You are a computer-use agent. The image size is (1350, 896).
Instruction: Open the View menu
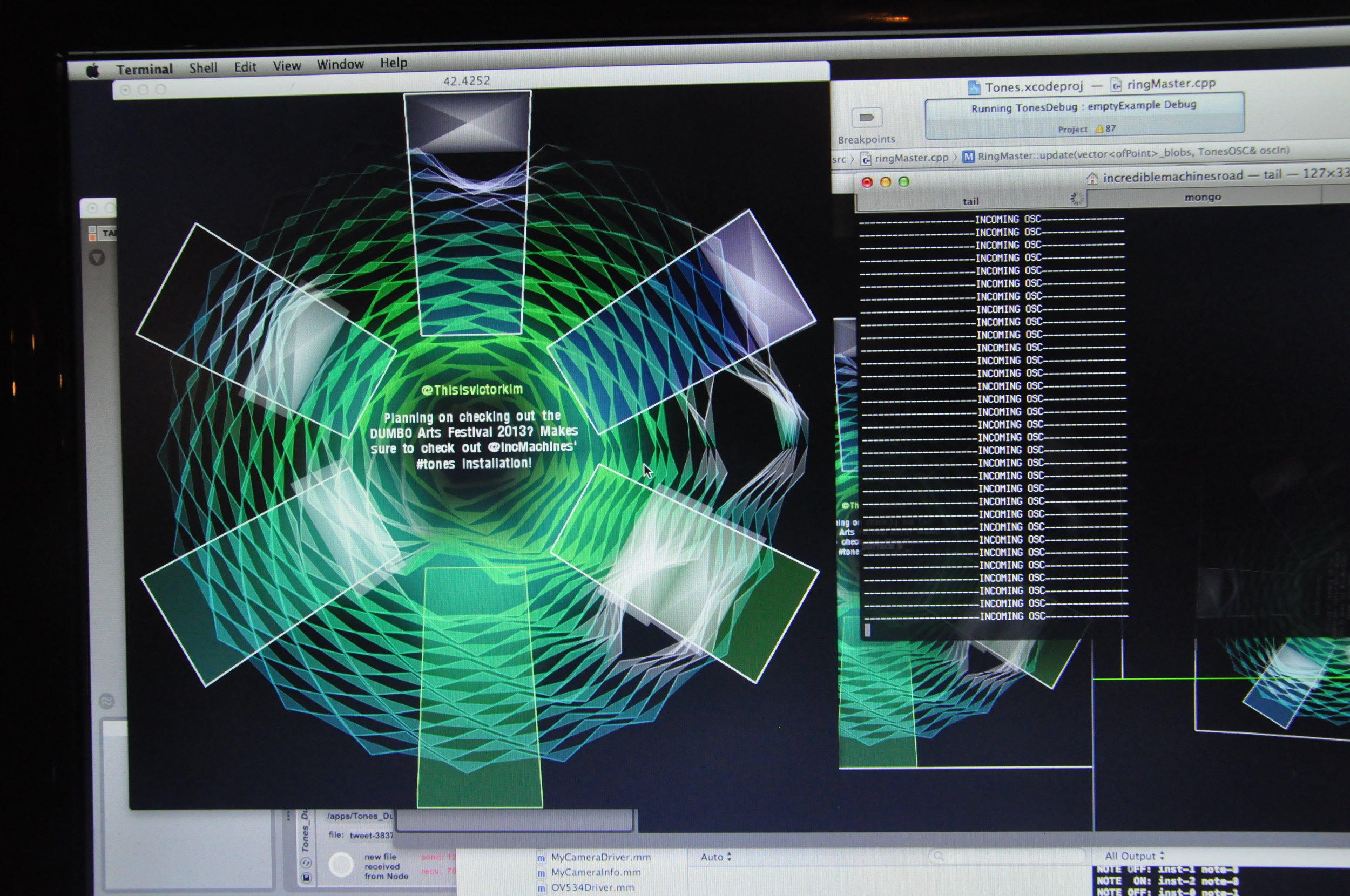[x=286, y=66]
